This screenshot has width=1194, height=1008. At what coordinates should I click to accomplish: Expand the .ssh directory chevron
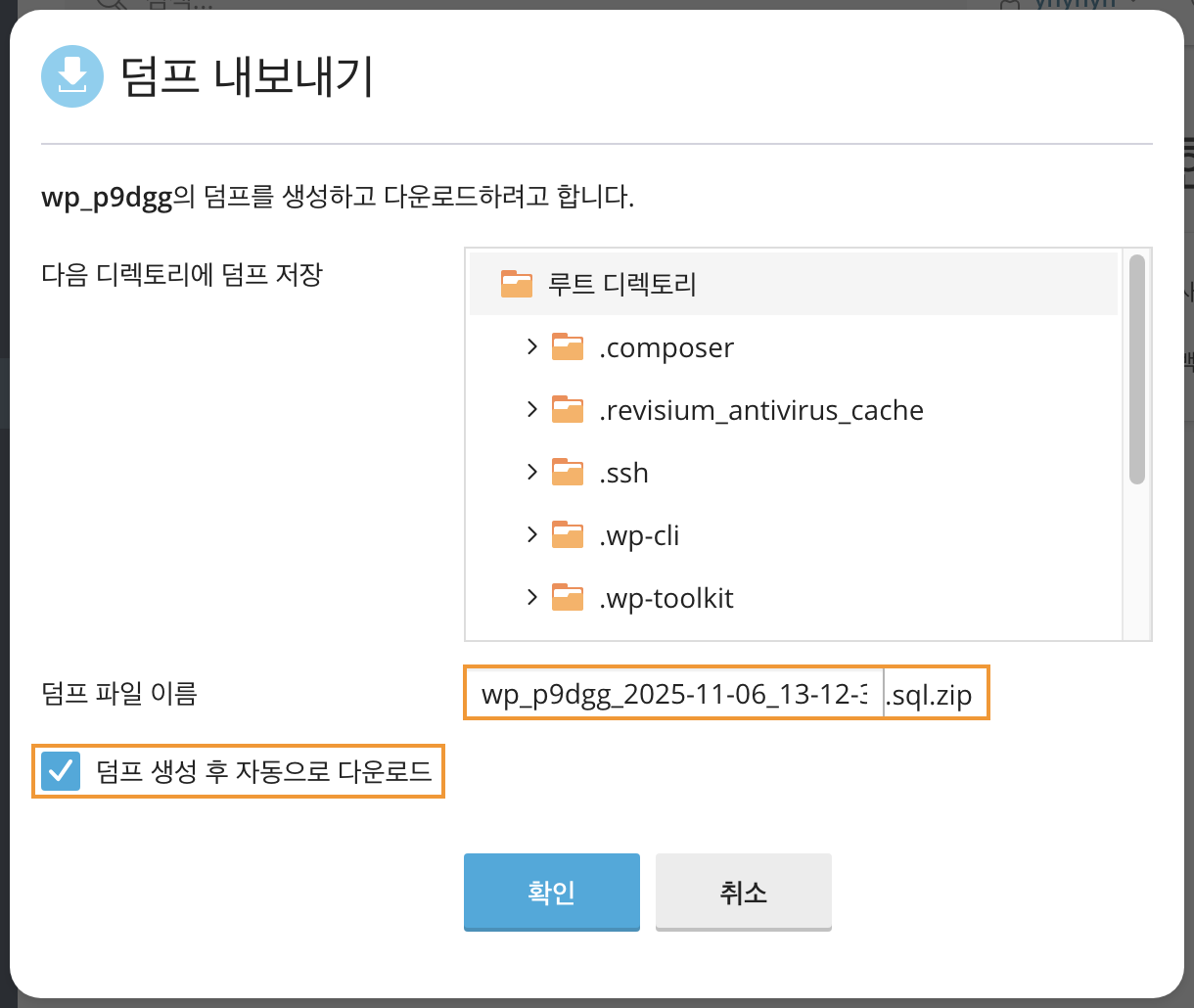point(531,472)
